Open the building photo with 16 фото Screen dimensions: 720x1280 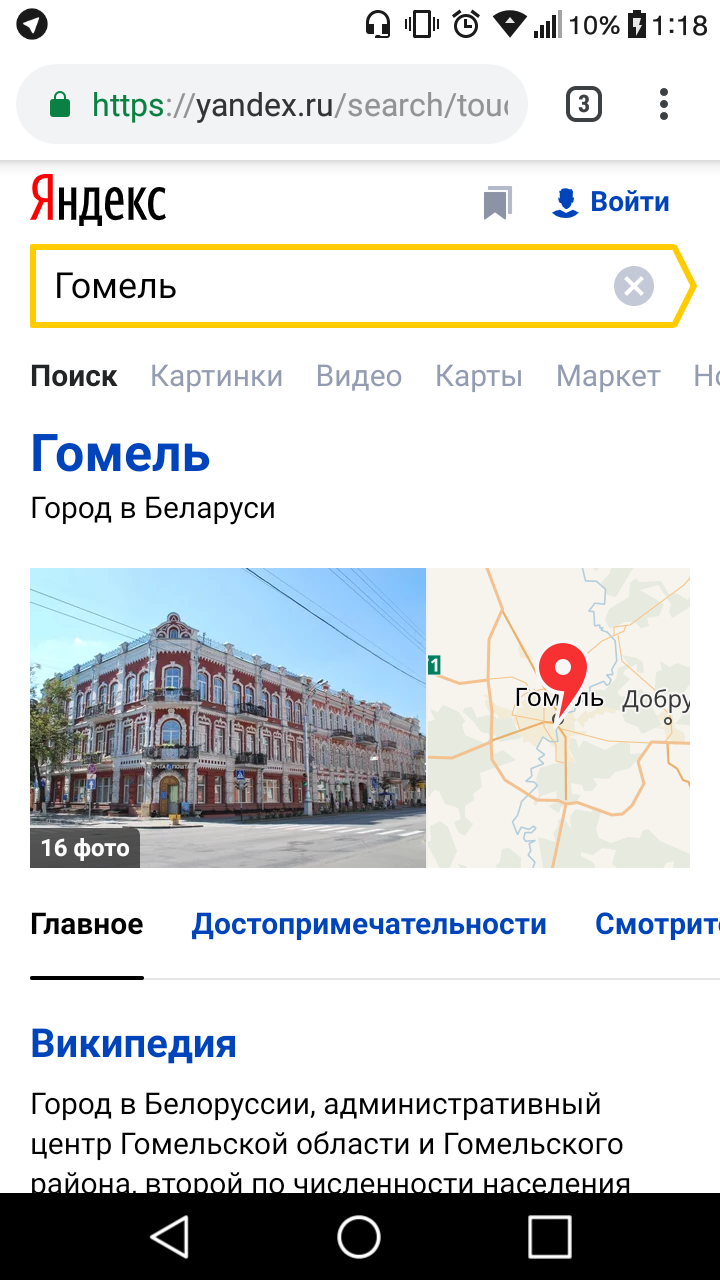pyautogui.click(x=228, y=717)
